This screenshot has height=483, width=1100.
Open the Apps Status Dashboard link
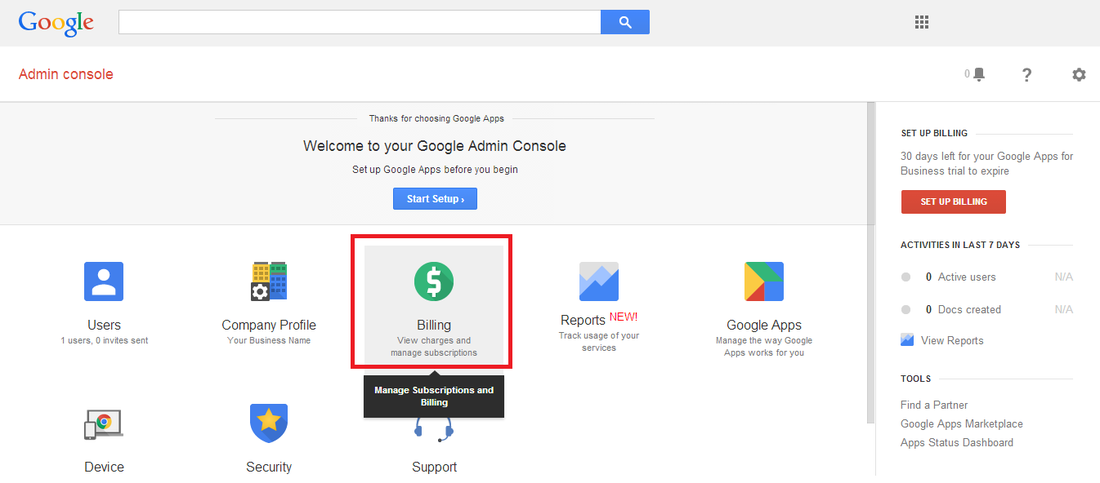tap(957, 443)
